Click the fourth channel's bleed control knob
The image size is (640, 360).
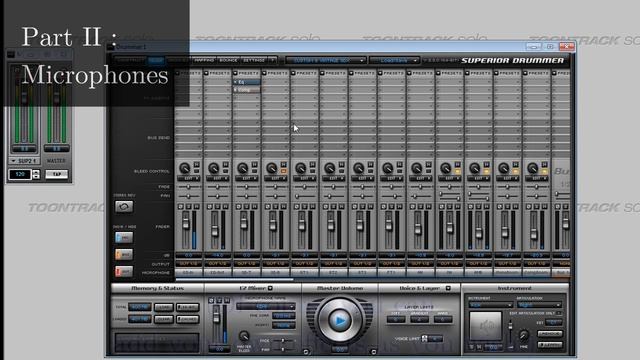pyautogui.click(x=271, y=168)
